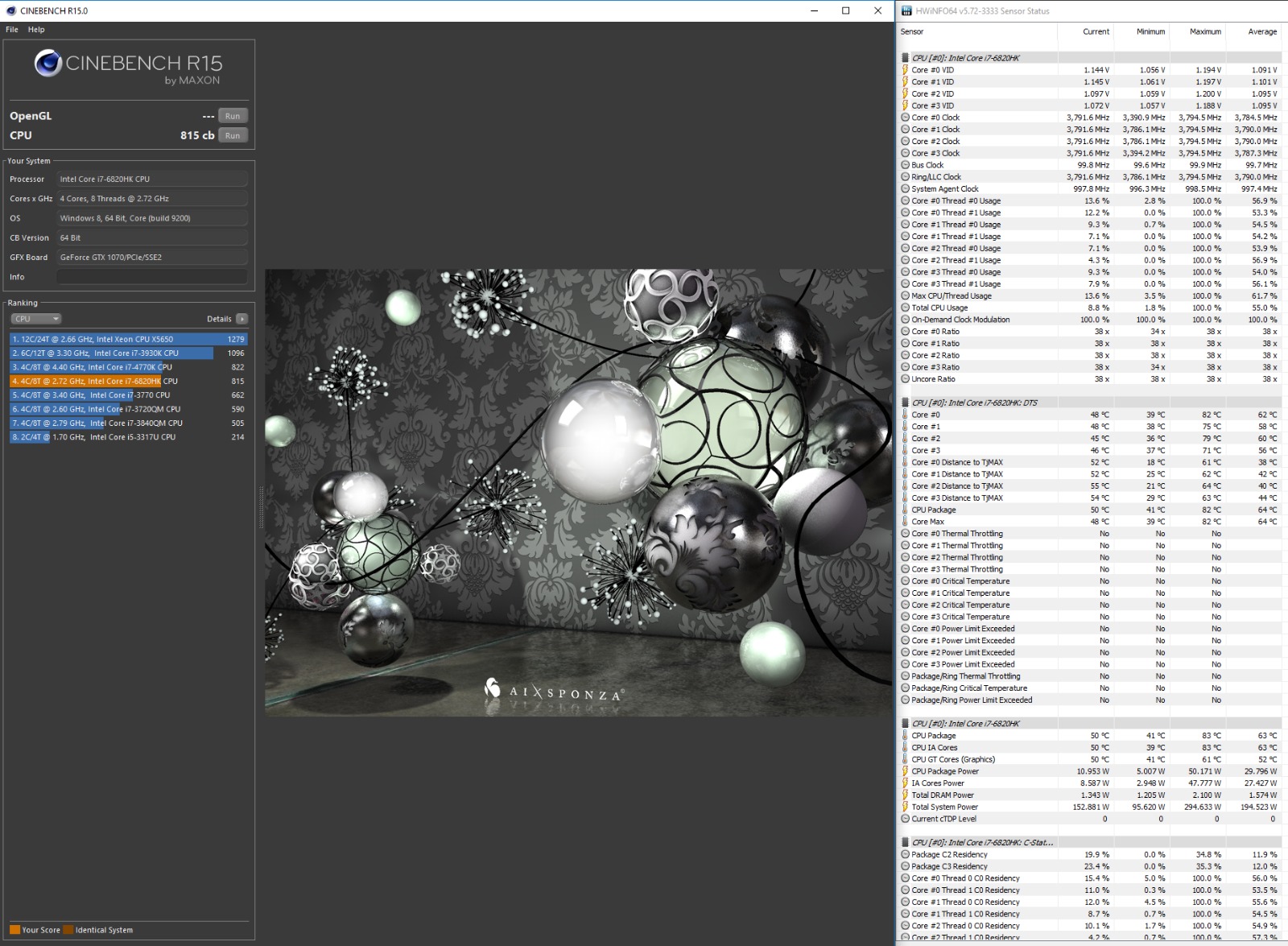Select Max CPU/Thread Usage row
Screen dimensions: 1288x946
[1089, 295]
